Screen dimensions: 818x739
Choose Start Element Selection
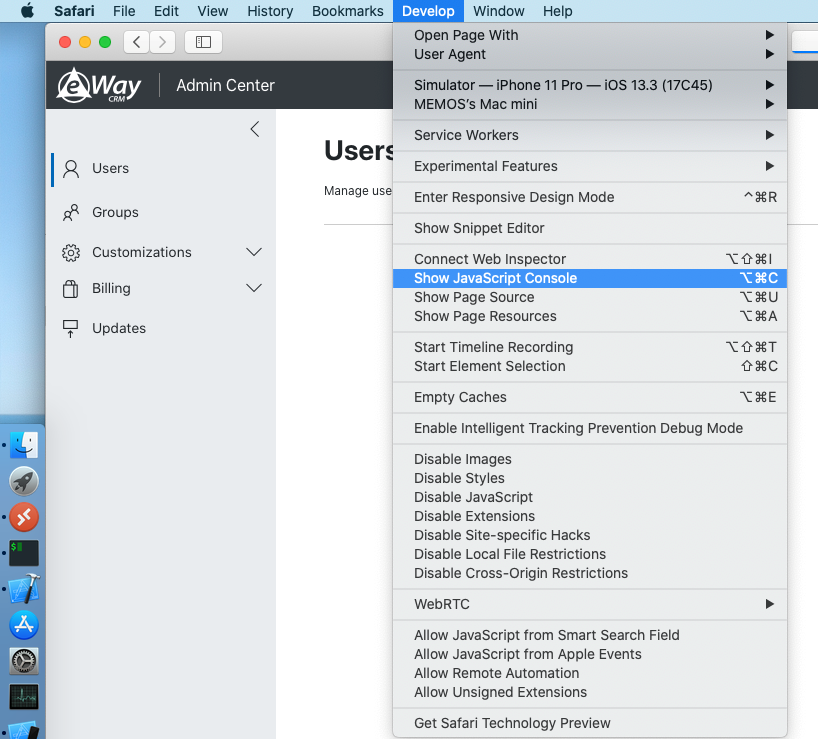click(590, 366)
